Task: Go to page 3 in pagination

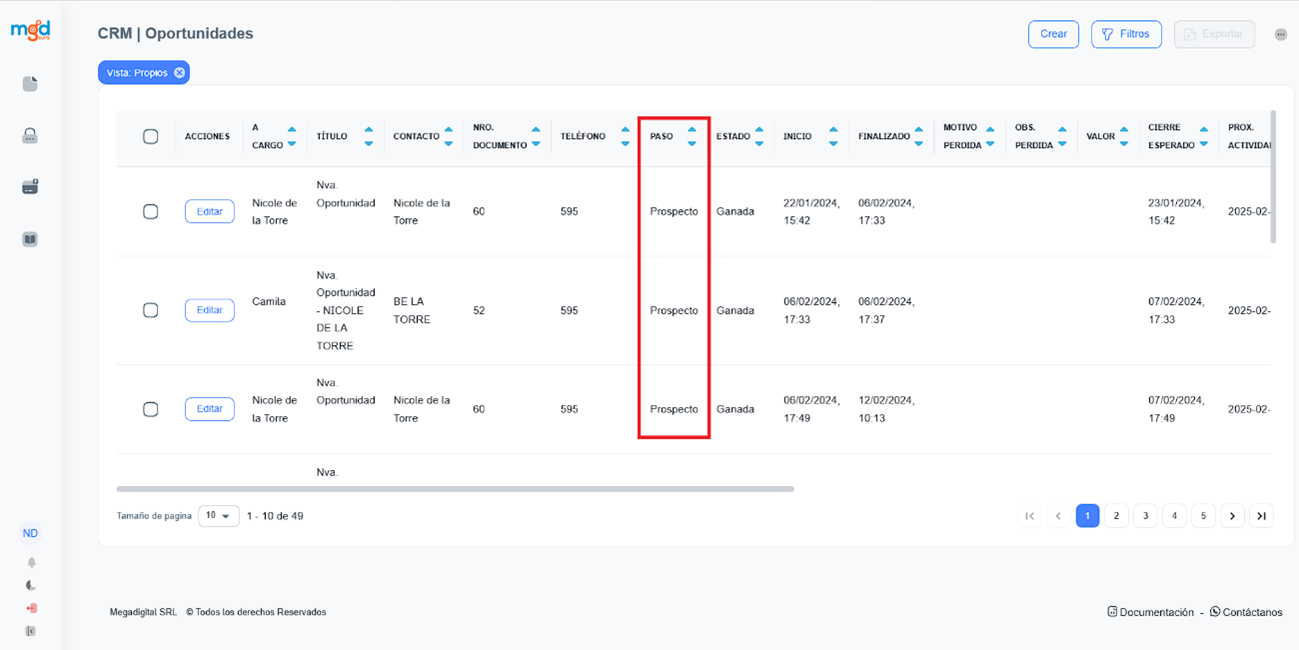Action: [1145, 516]
